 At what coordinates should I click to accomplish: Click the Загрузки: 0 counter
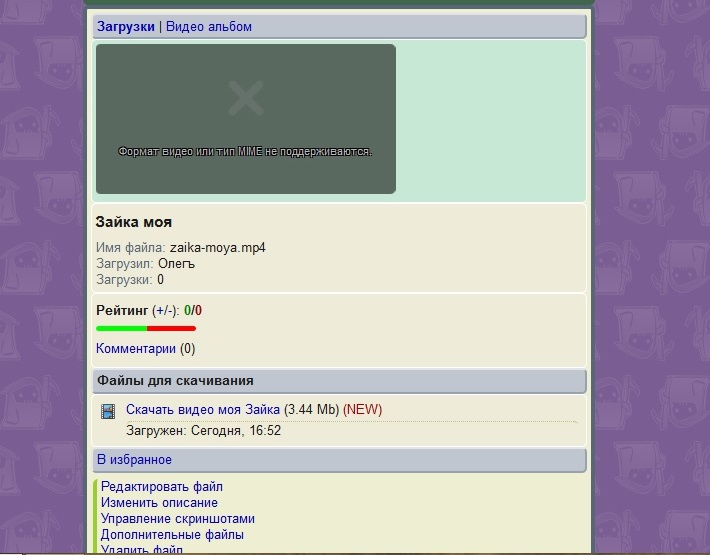(x=130, y=280)
